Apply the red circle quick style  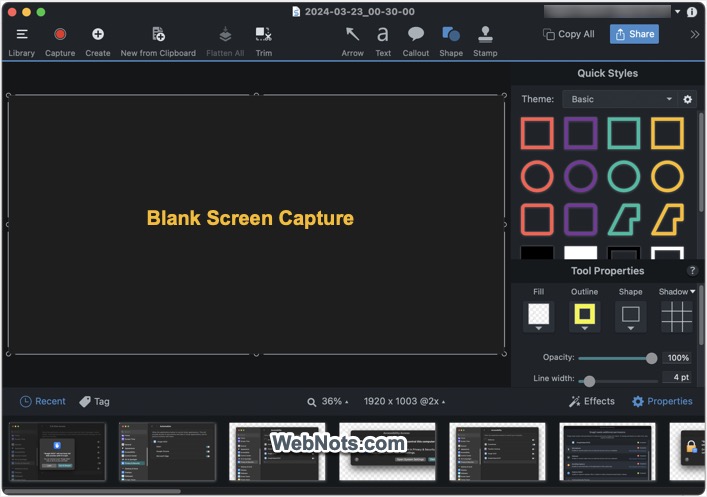537,176
